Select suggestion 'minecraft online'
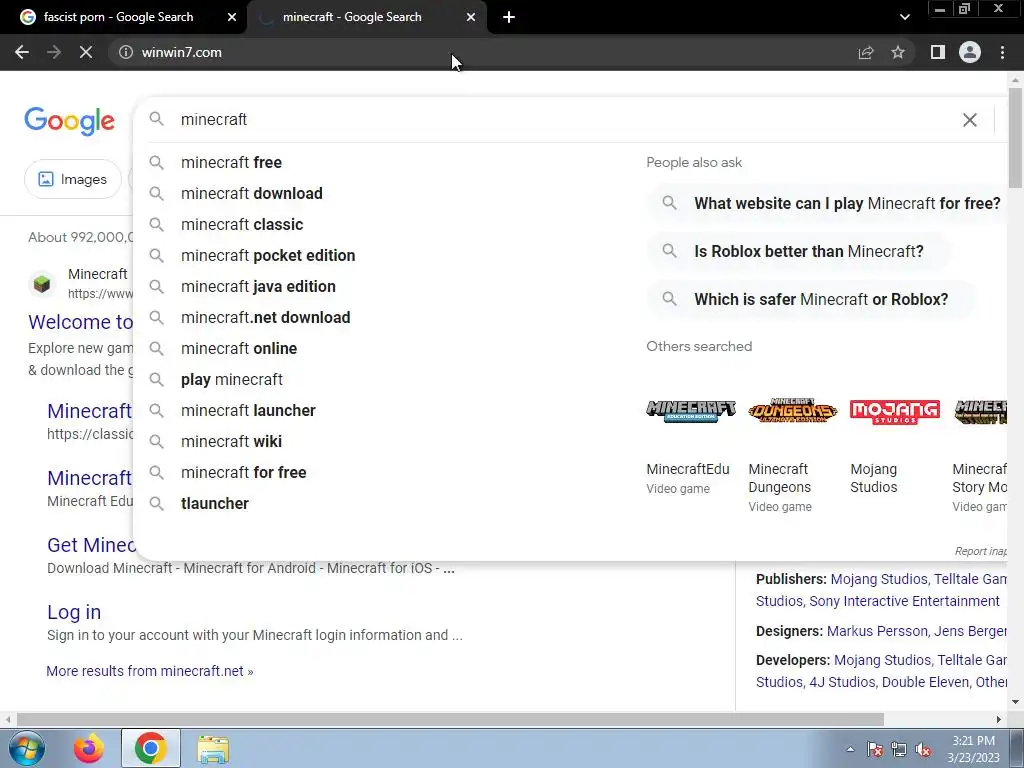The width and height of the screenshot is (1024, 768). point(238,348)
